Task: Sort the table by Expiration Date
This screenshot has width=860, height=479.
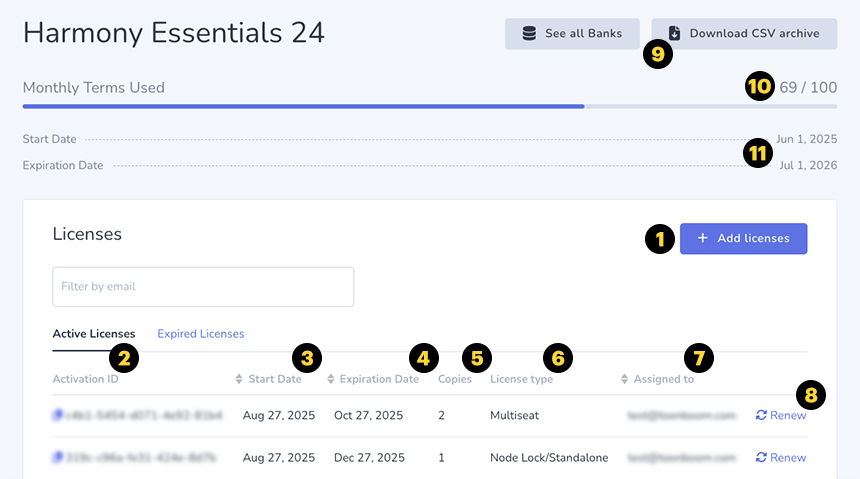Action: click(331, 380)
